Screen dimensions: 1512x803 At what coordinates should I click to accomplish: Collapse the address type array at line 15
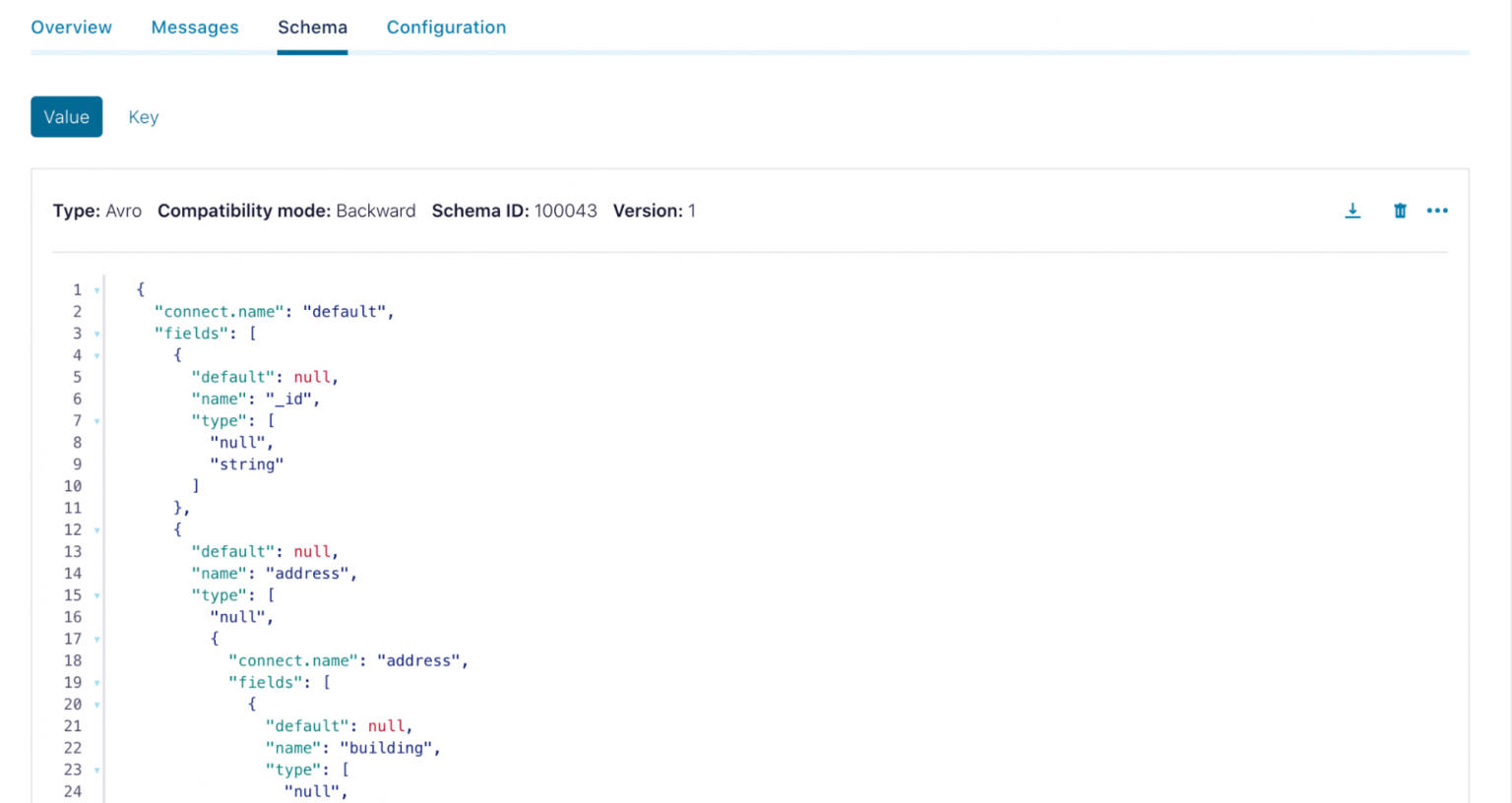(96, 596)
